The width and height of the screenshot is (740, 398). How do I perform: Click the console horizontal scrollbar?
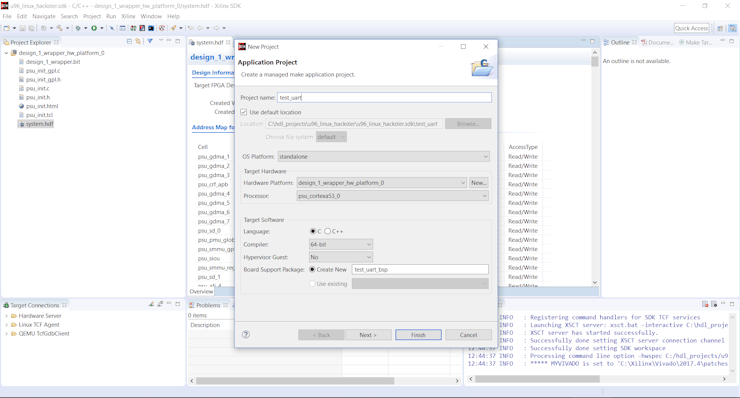[538, 379]
